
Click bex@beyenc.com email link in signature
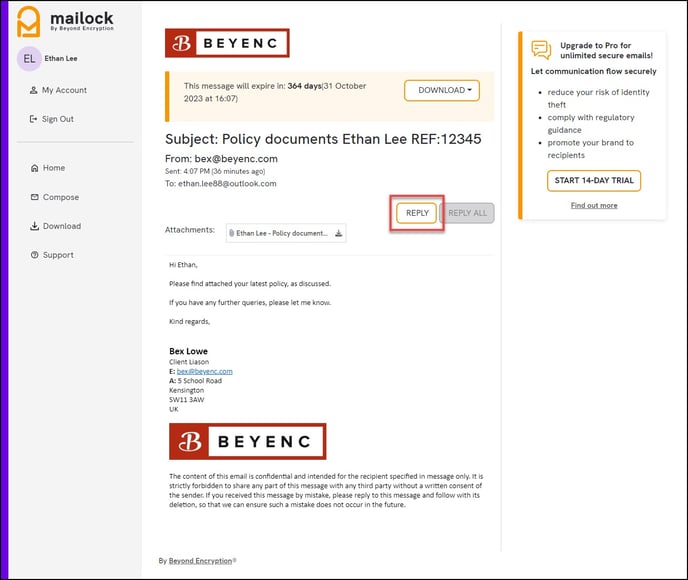coord(204,372)
